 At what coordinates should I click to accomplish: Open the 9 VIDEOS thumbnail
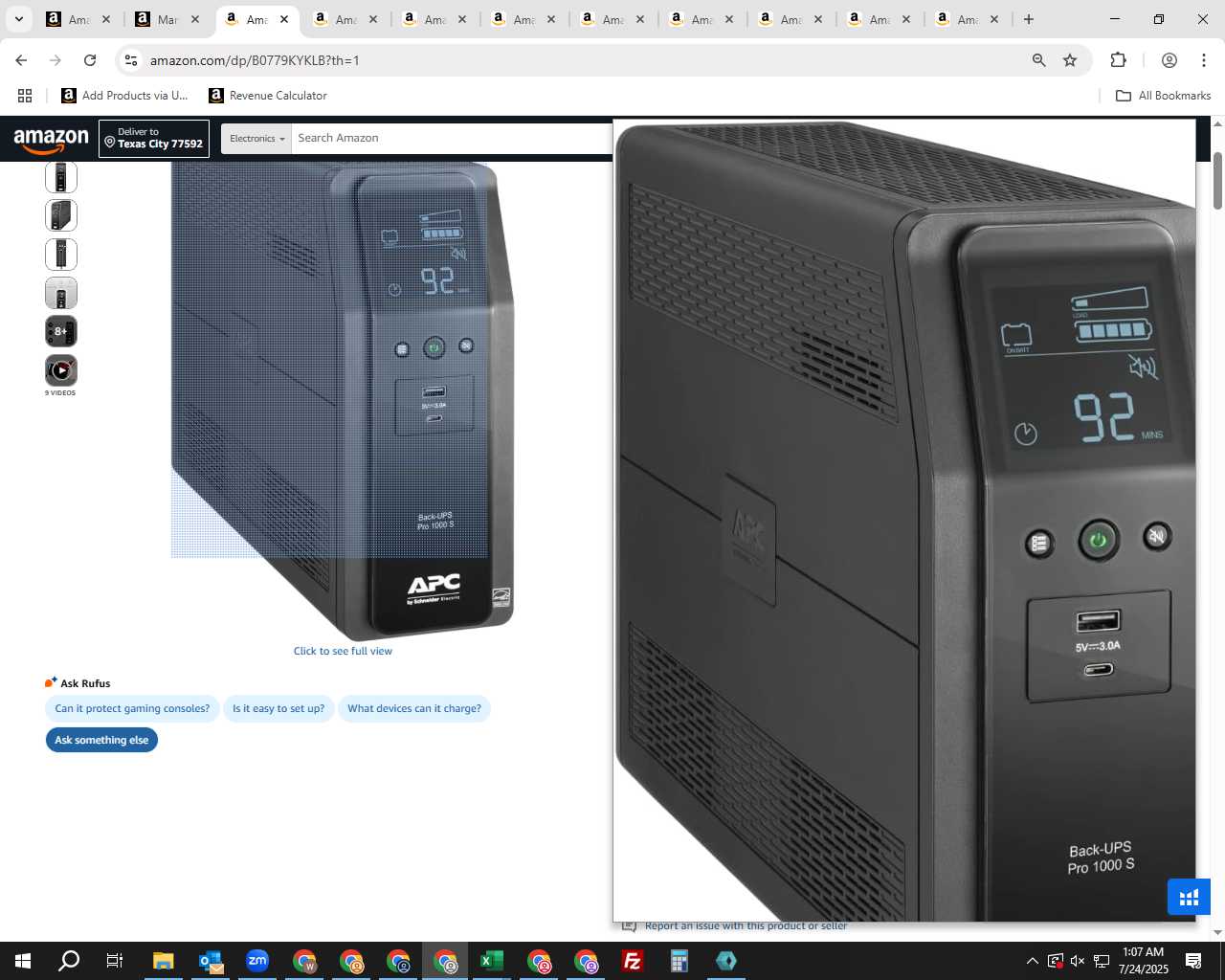61,370
